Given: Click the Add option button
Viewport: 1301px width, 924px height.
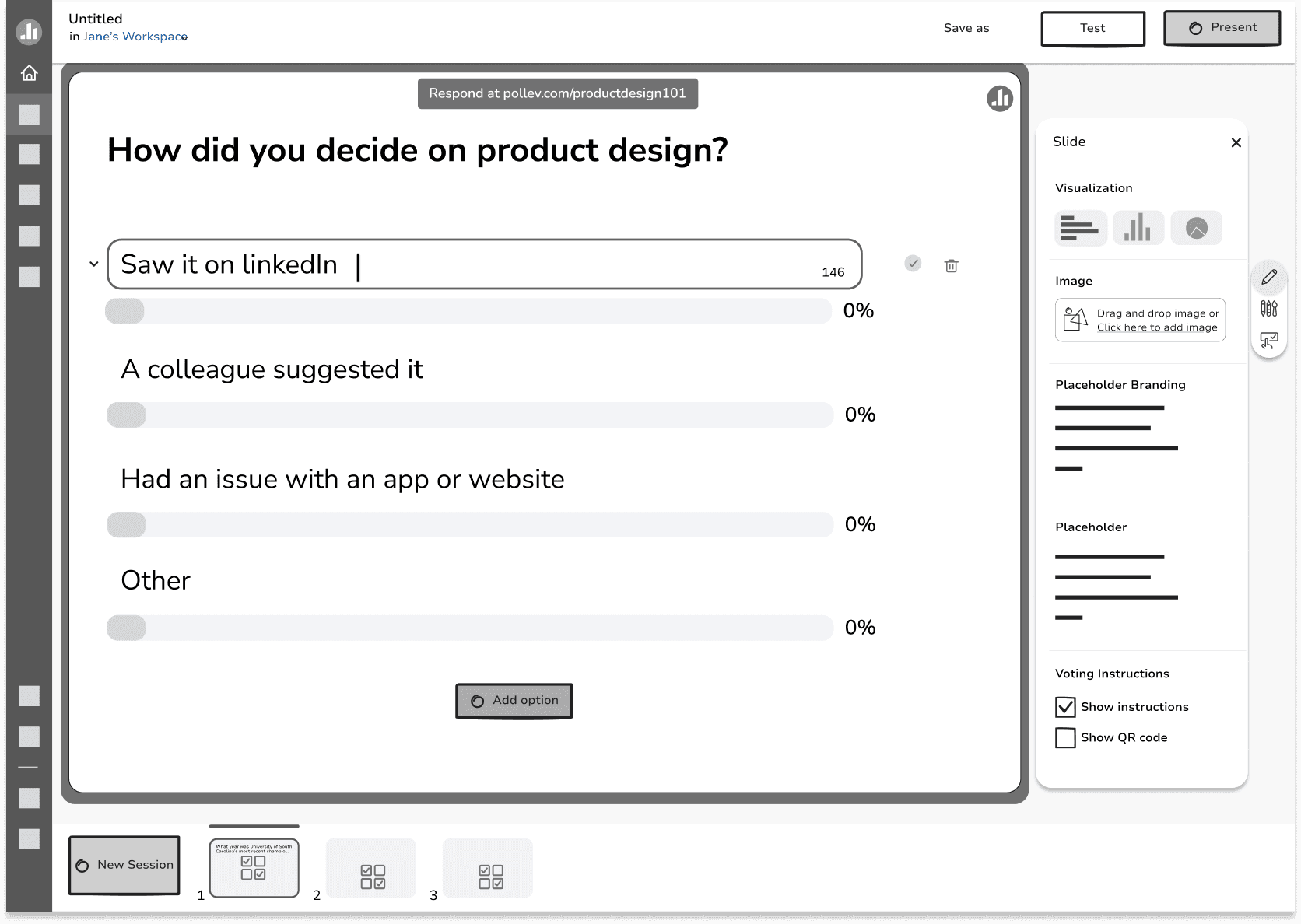Looking at the screenshot, I should [514, 701].
